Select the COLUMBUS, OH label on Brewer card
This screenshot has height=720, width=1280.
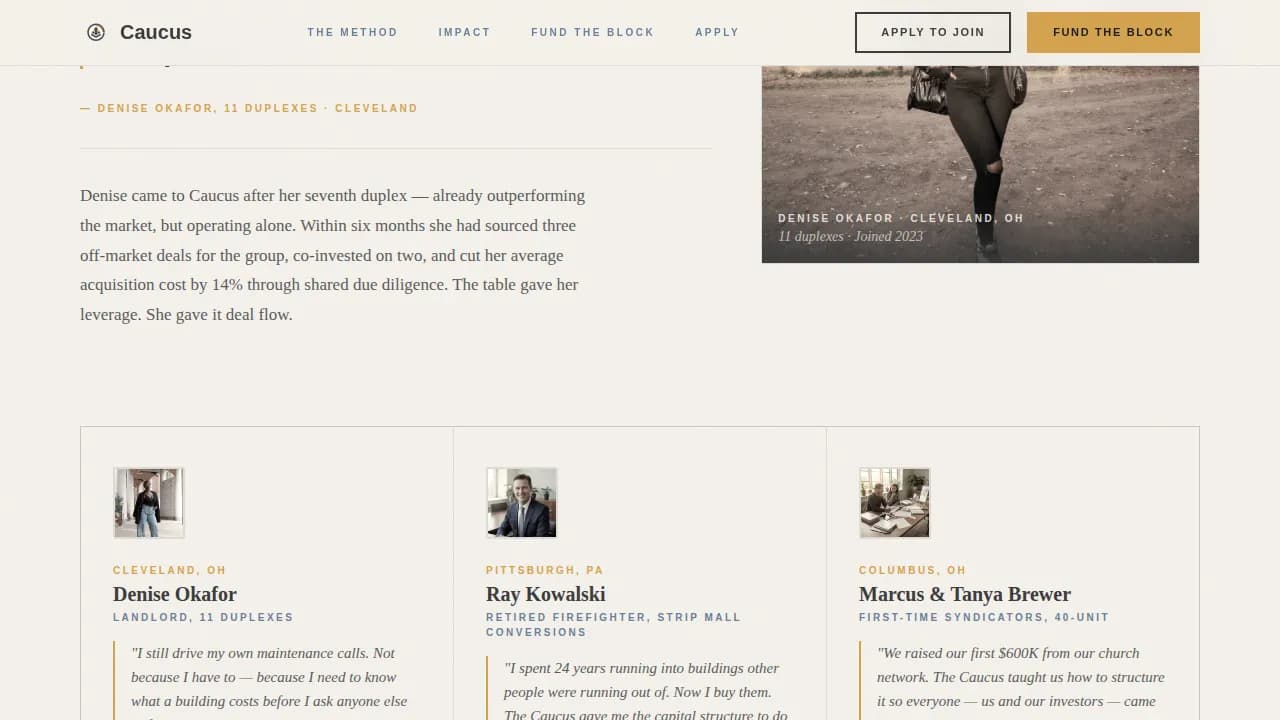pyautogui.click(x=912, y=570)
